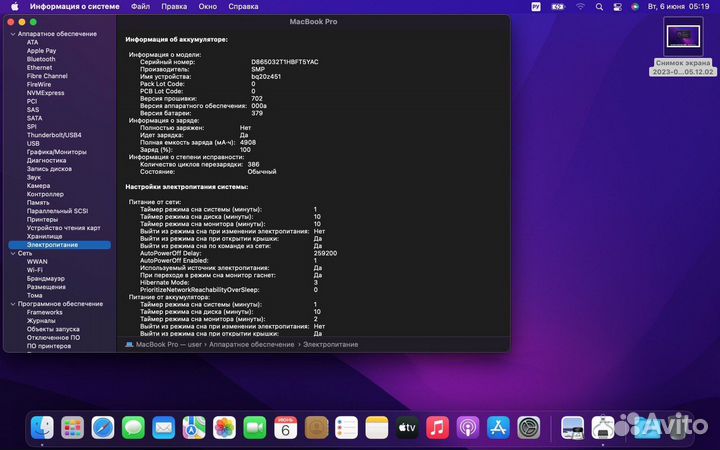This screenshot has height=450, width=720.
Task: Open the Информация о системе menu
Action: (74, 6)
